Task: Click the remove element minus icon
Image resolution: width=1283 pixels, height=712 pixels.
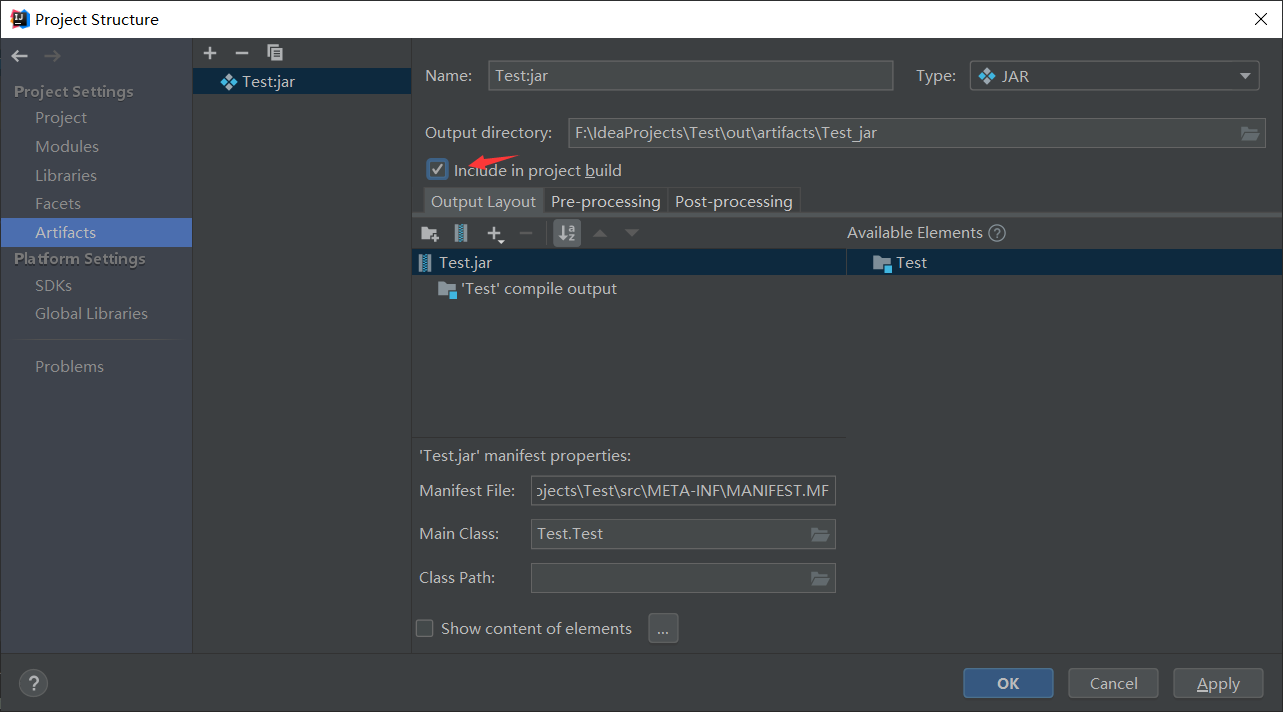Action: [526, 233]
